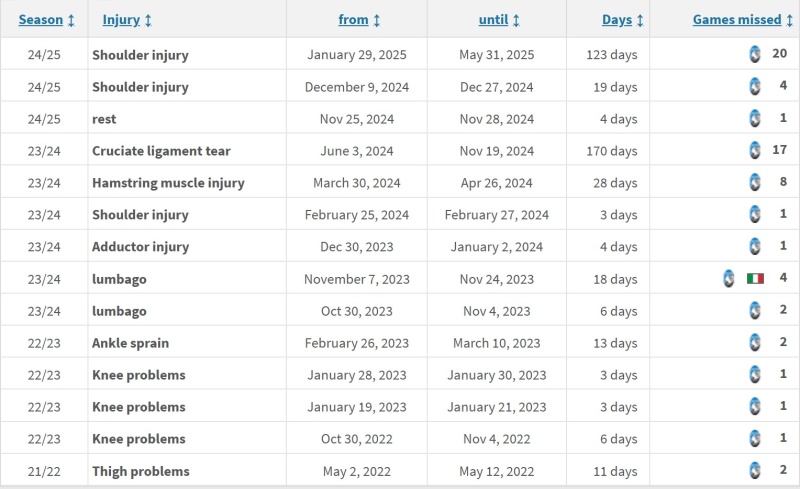Sort the table by the from date link
Image resolution: width=800 pixels, height=489 pixels.
tap(353, 20)
